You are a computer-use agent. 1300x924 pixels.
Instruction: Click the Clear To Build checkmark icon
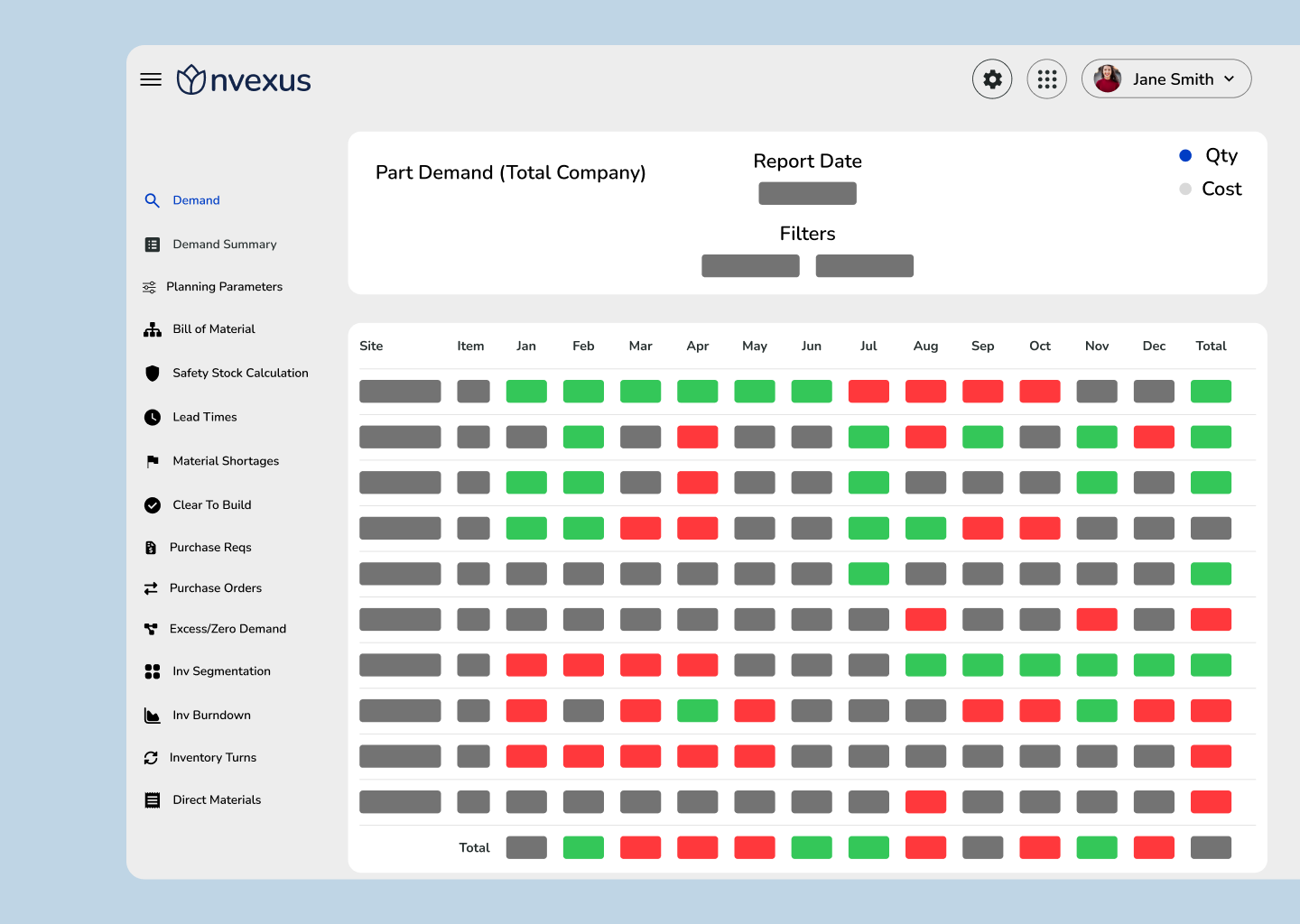[x=153, y=505]
